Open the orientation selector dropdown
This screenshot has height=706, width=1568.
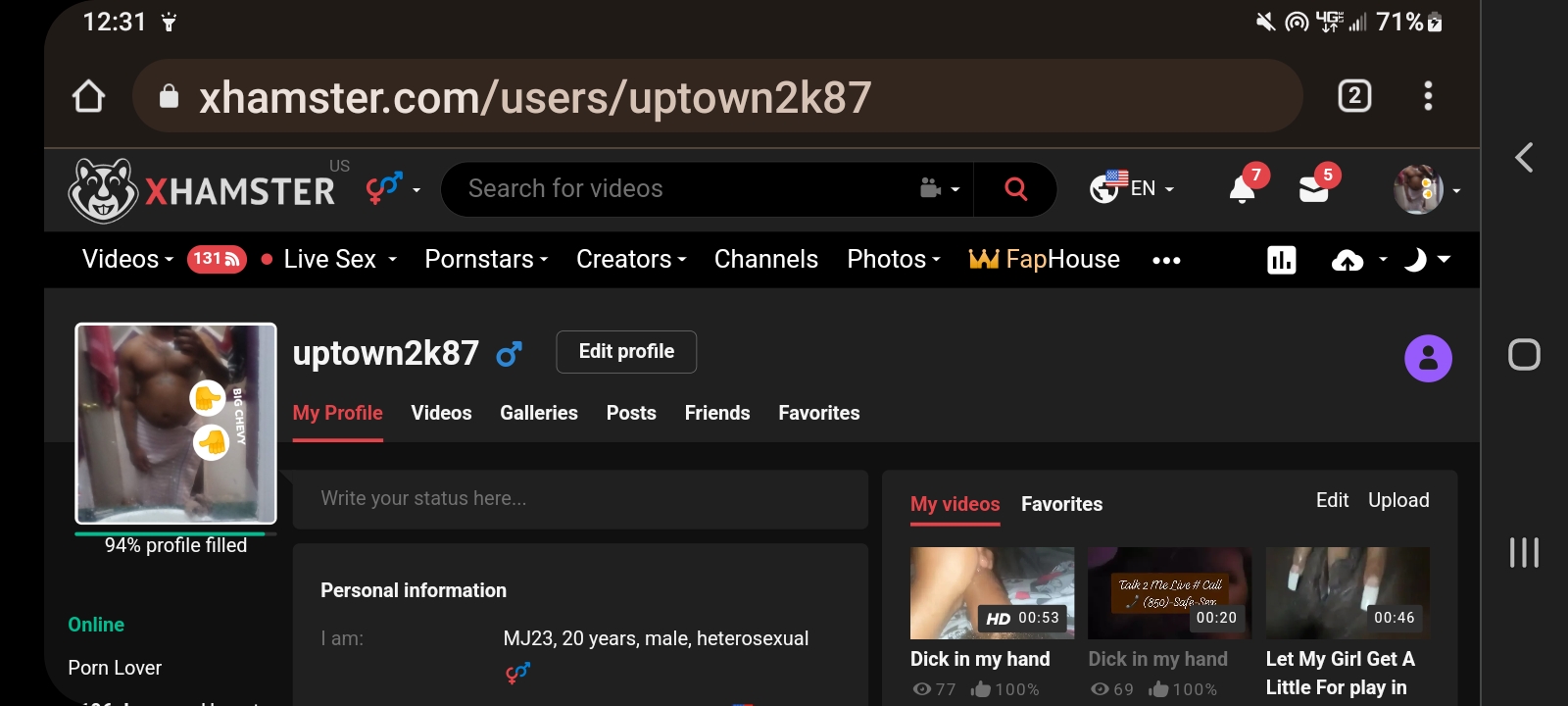pyautogui.click(x=393, y=188)
